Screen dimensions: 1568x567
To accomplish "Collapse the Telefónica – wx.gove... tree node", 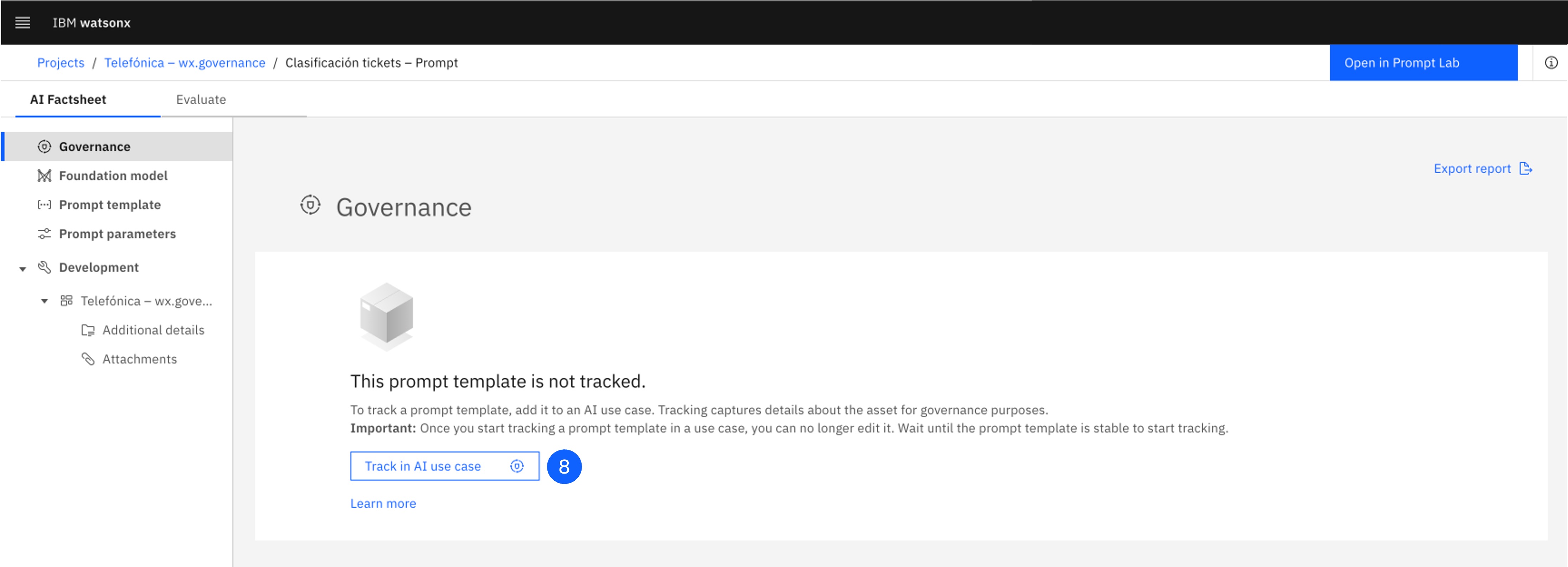I will [x=45, y=301].
